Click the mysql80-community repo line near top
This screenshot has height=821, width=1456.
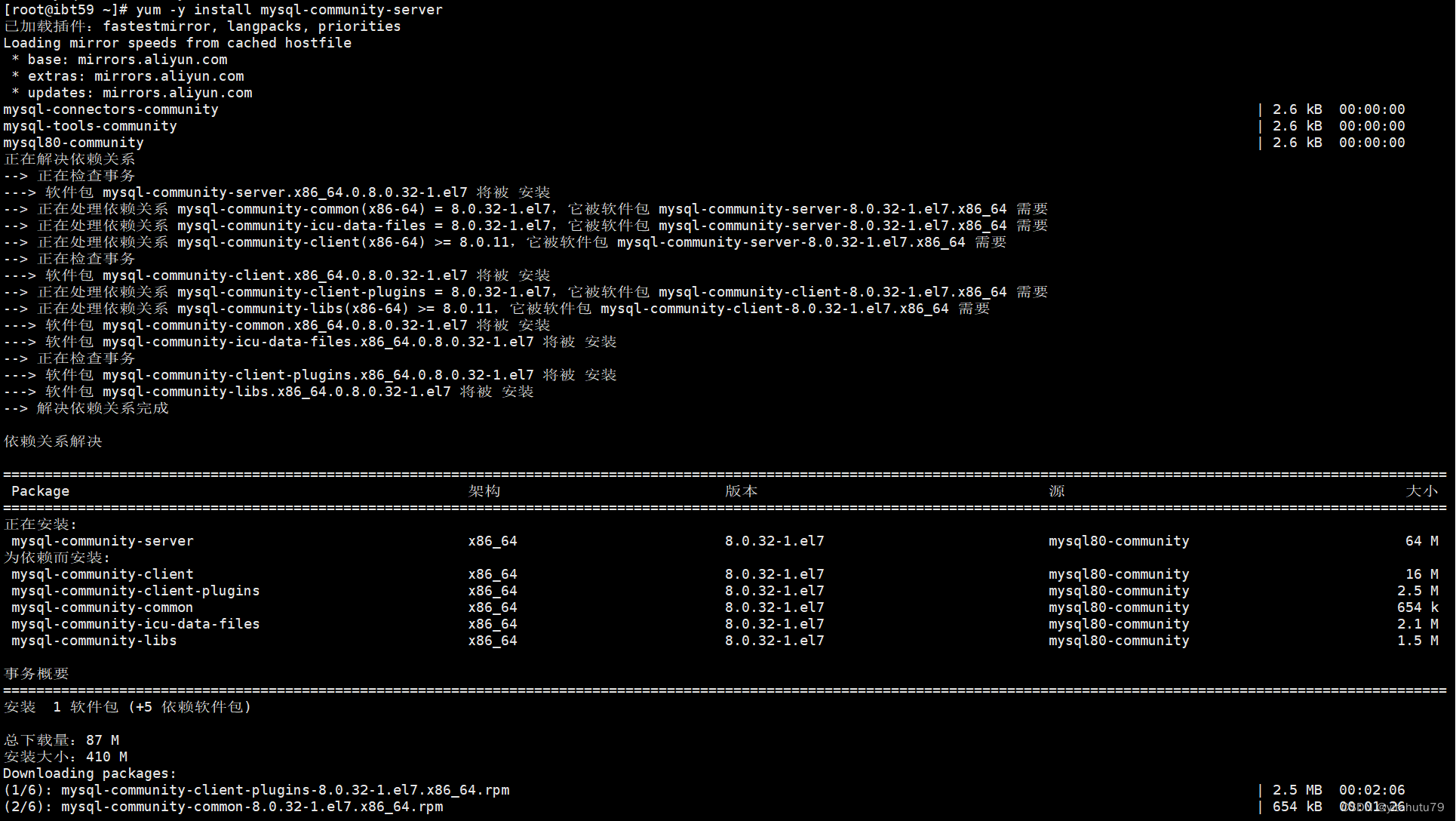click(73, 143)
